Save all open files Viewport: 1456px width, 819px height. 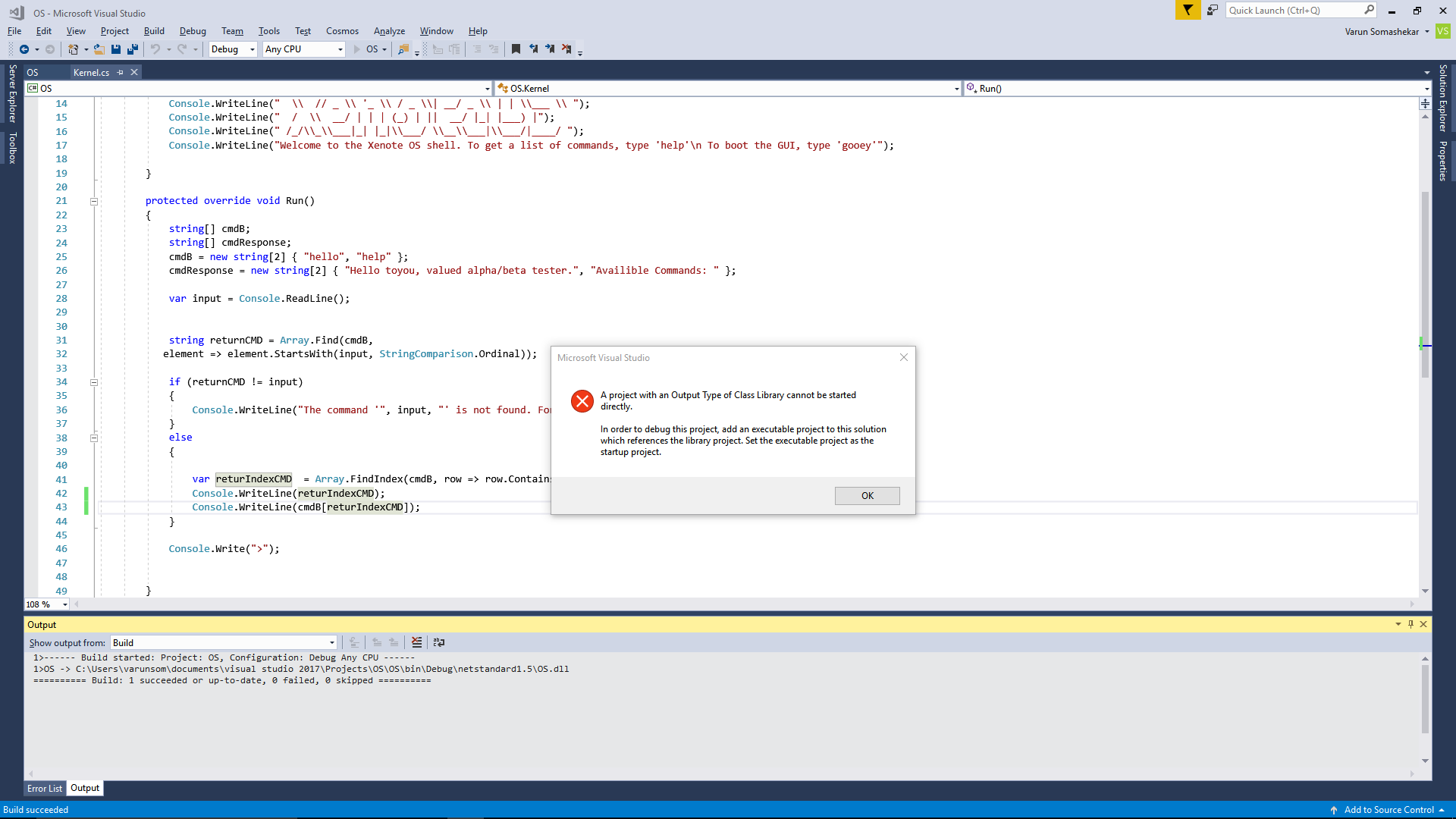pyautogui.click(x=132, y=49)
